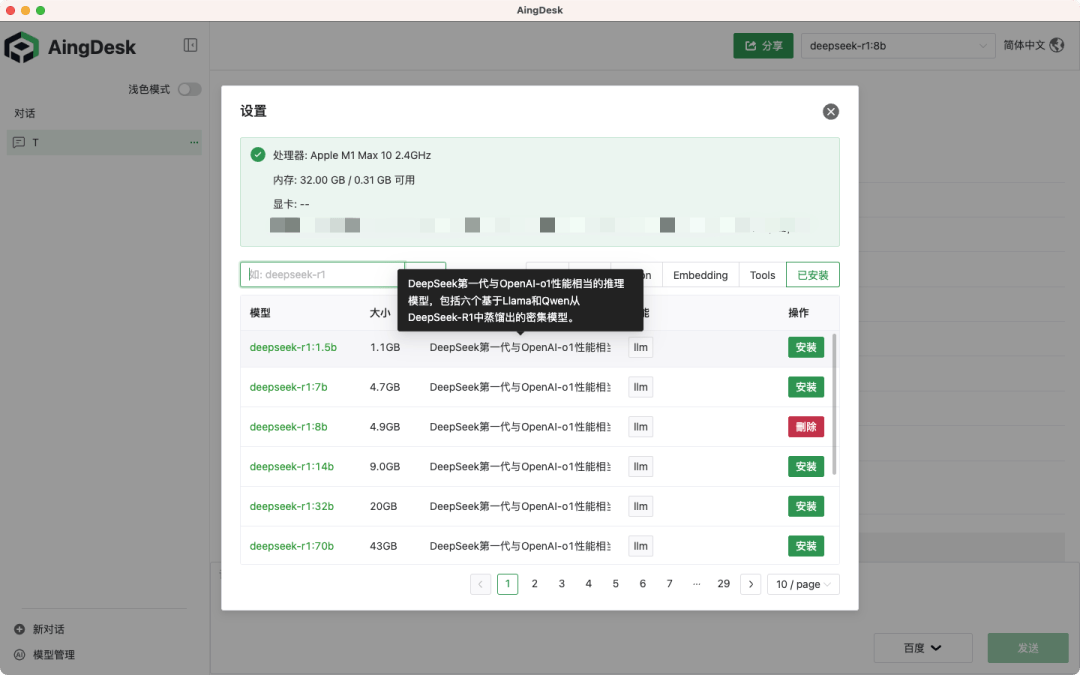This screenshot has height=675, width=1080.
Task: Switch to the 已安装 filter tab
Action: point(813,275)
